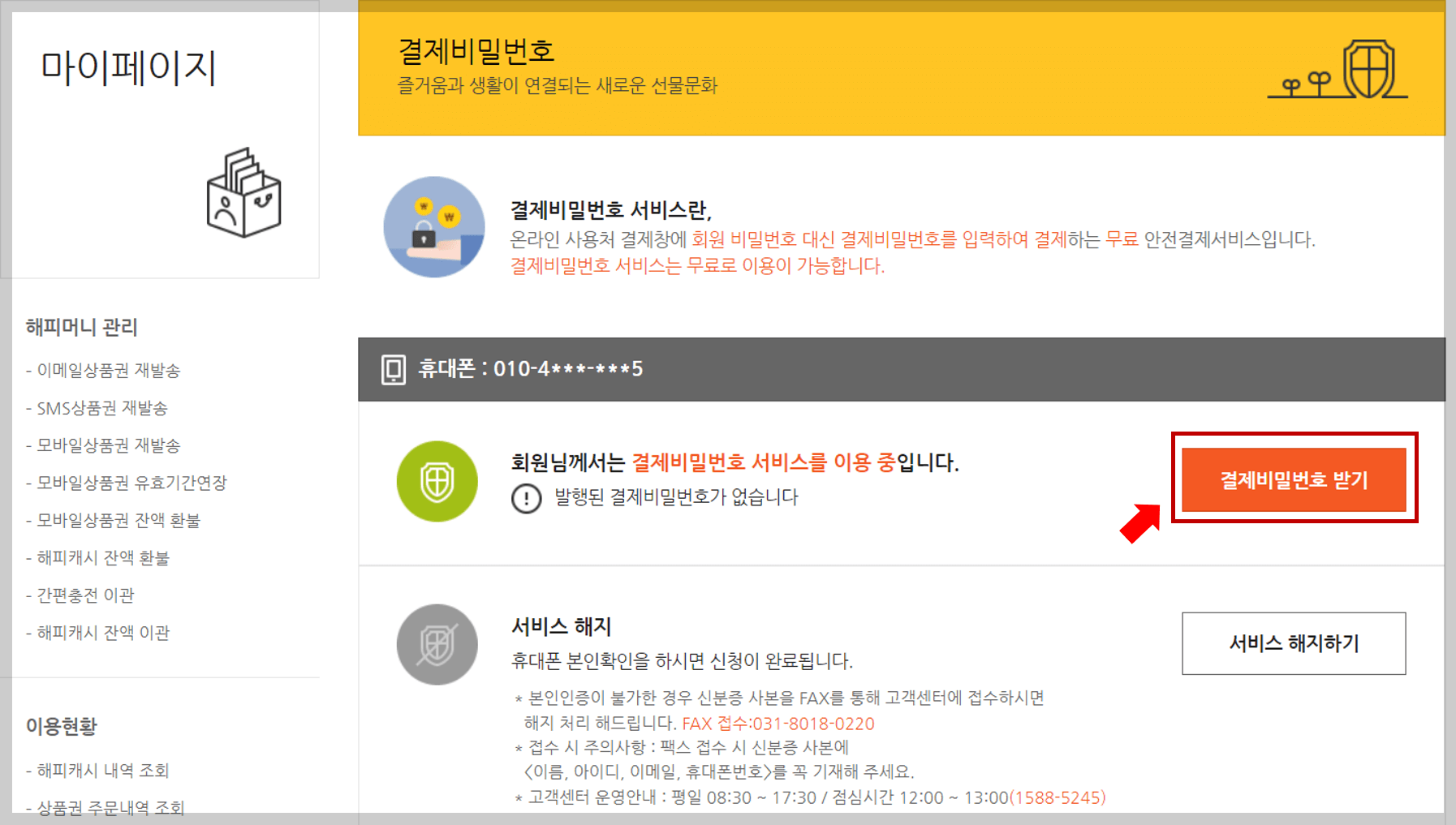Open the 마이페이지 heading
Image resolution: width=1456 pixels, height=825 pixels.
click(x=128, y=70)
